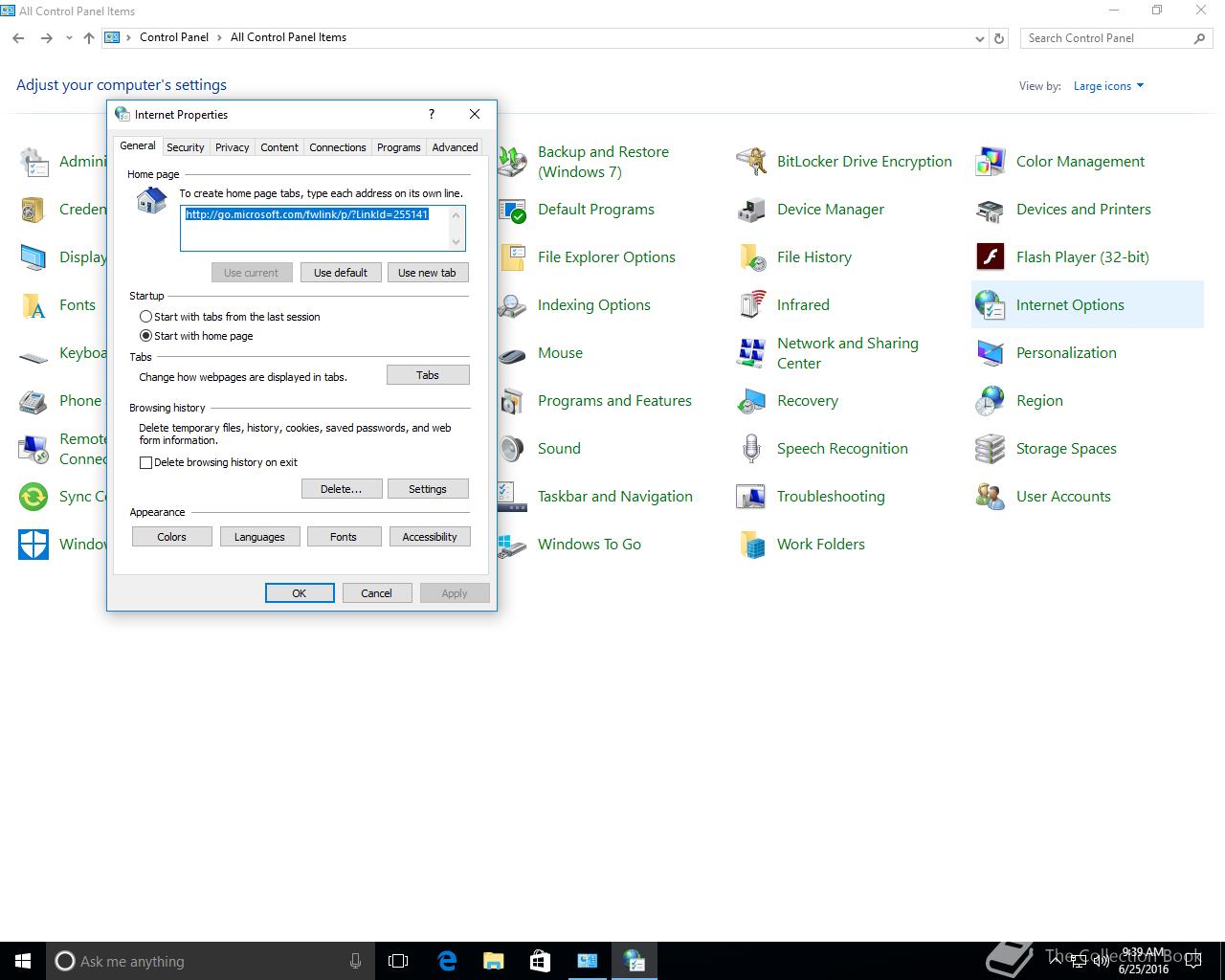
Task: Enable Delete browsing history on exit
Action: point(145,462)
